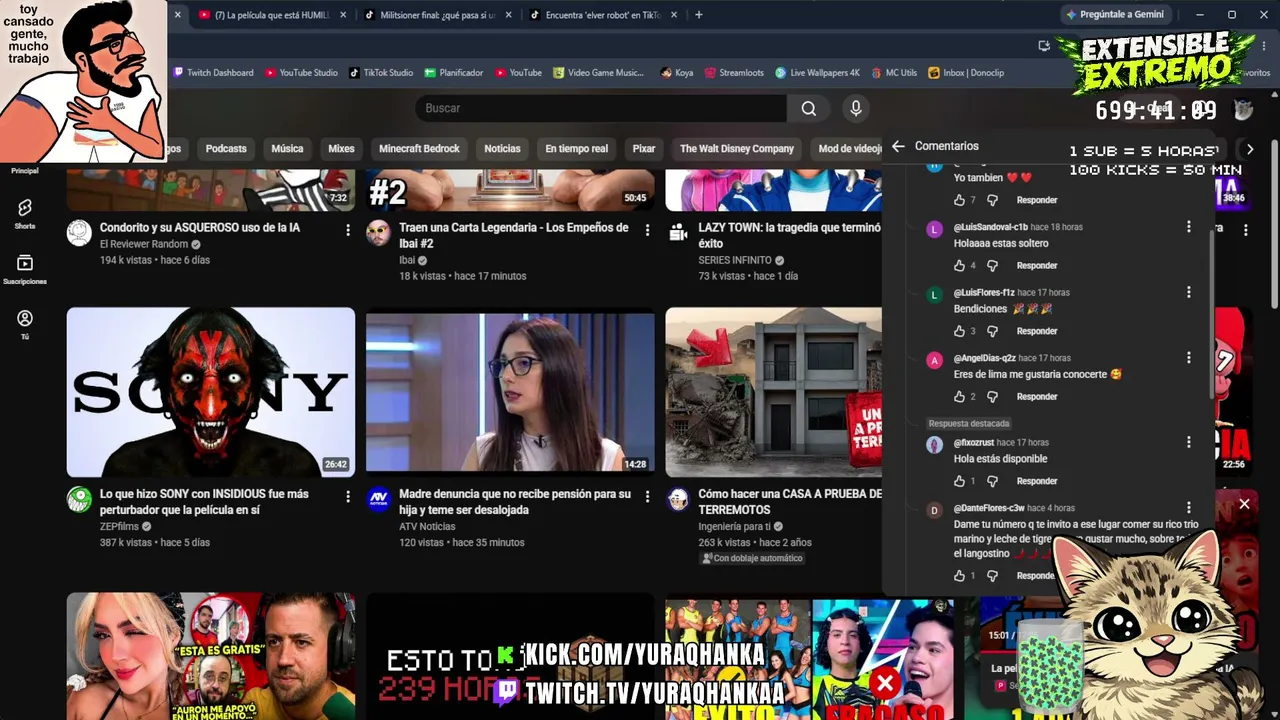Go back using the Comentarios arrow
The width and height of the screenshot is (1280, 720).
[x=898, y=146]
